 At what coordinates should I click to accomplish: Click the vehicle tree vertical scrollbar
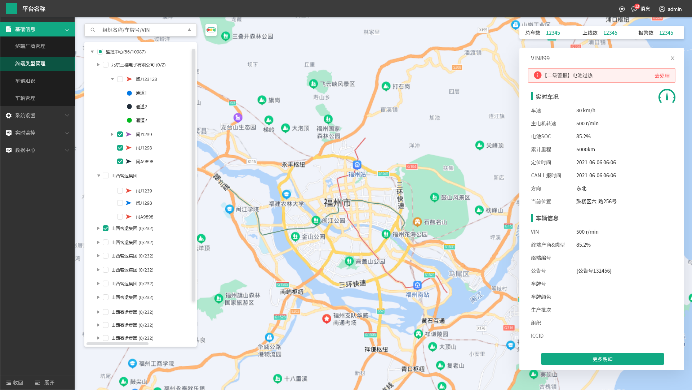[x=193, y=176]
